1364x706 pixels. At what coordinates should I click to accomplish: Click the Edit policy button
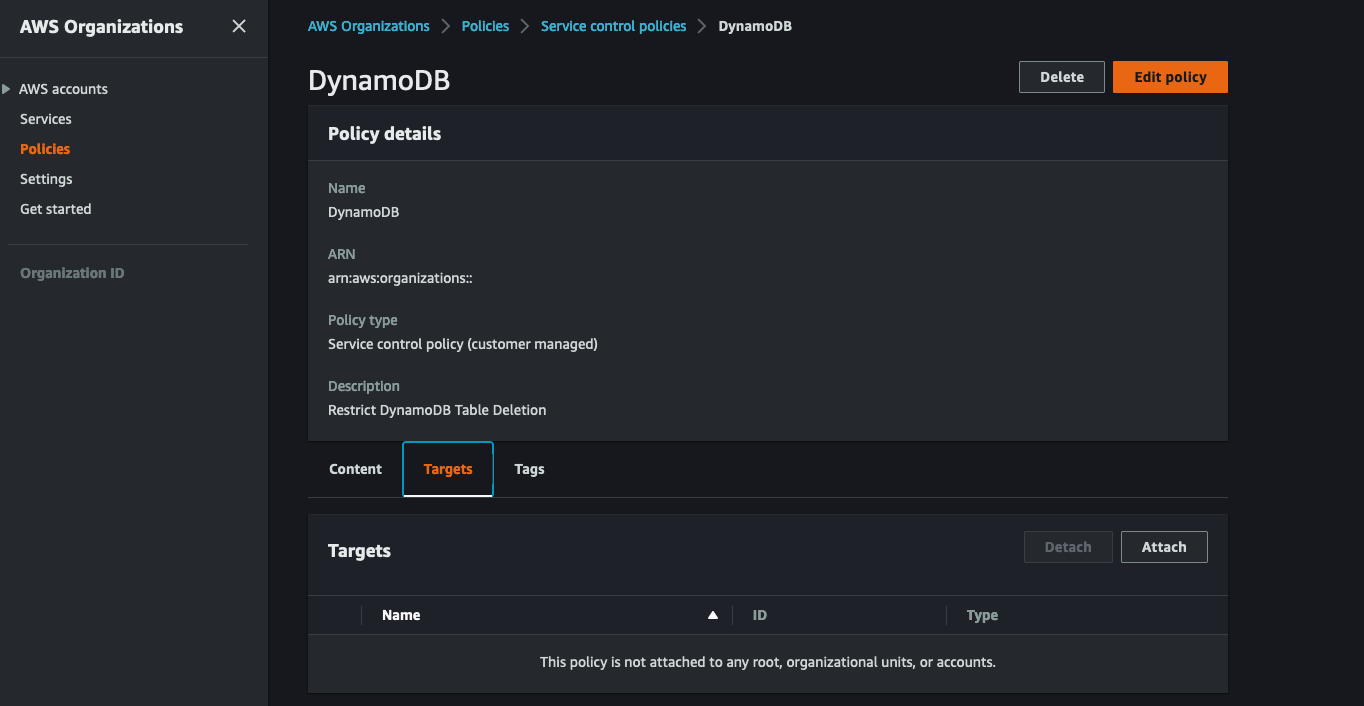[x=1170, y=77]
